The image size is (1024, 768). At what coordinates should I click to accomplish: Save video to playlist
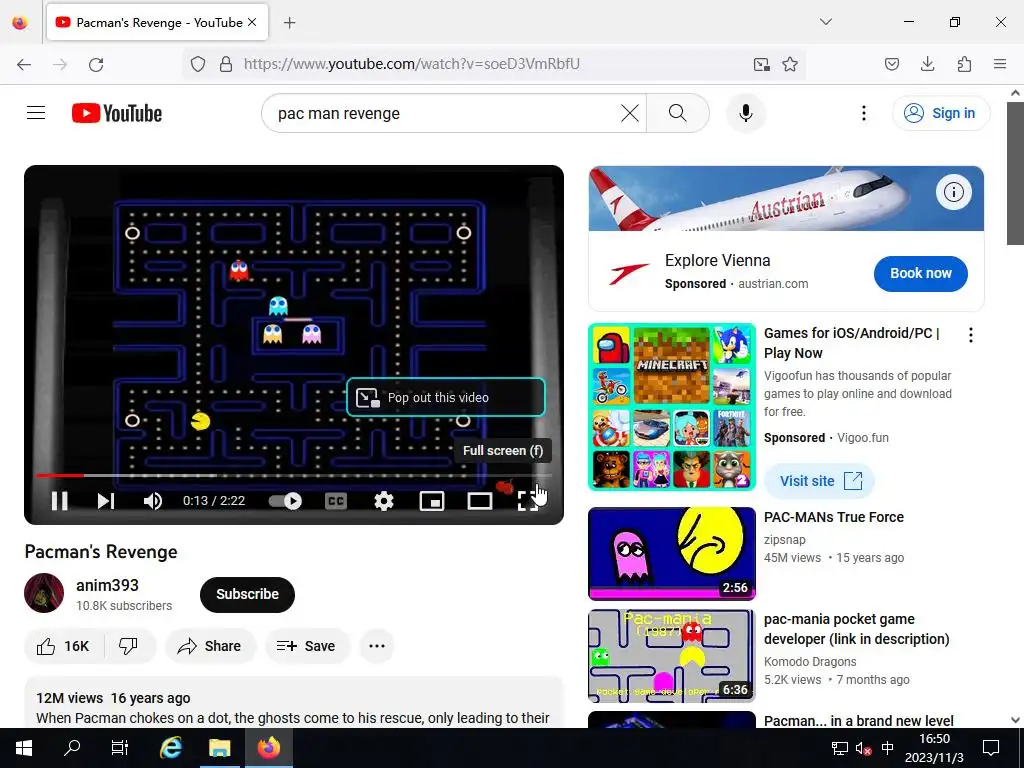[307, 646]
